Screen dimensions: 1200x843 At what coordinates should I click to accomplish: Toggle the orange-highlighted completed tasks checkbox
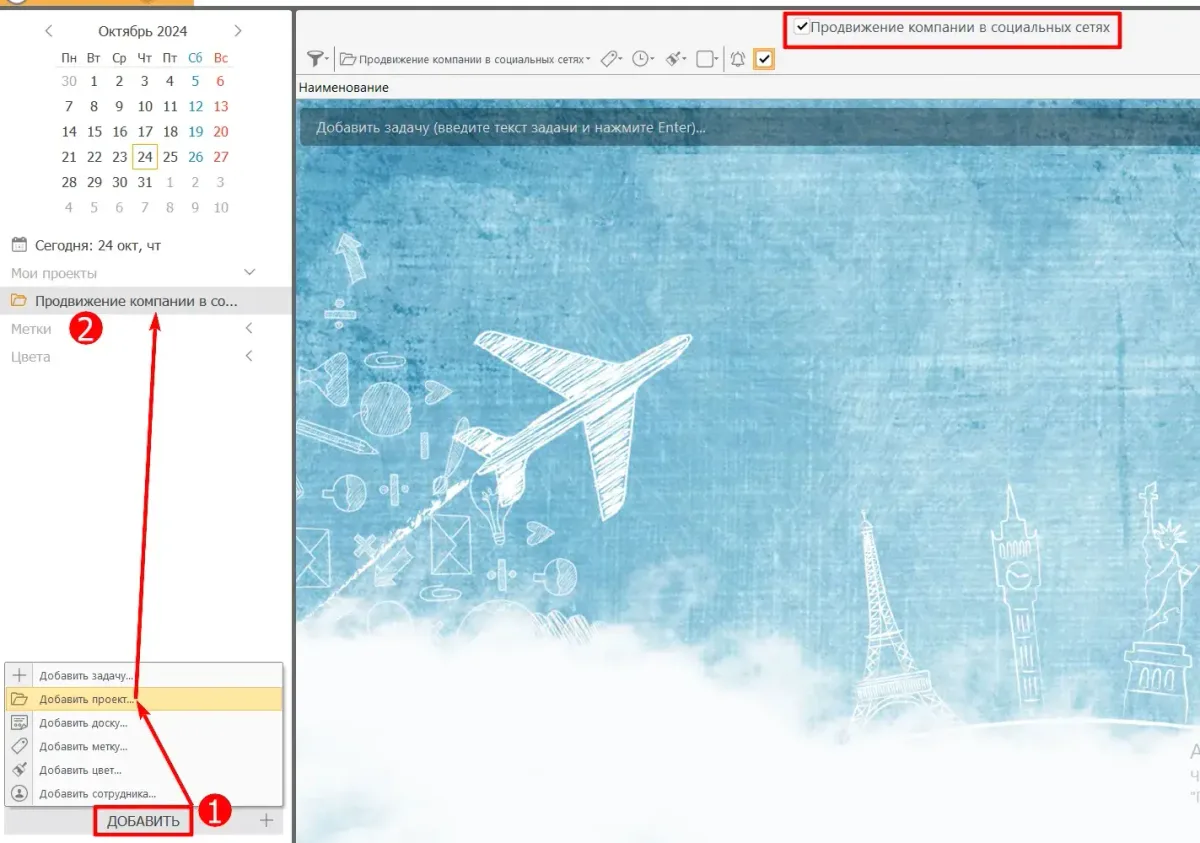tap(764, 59)
